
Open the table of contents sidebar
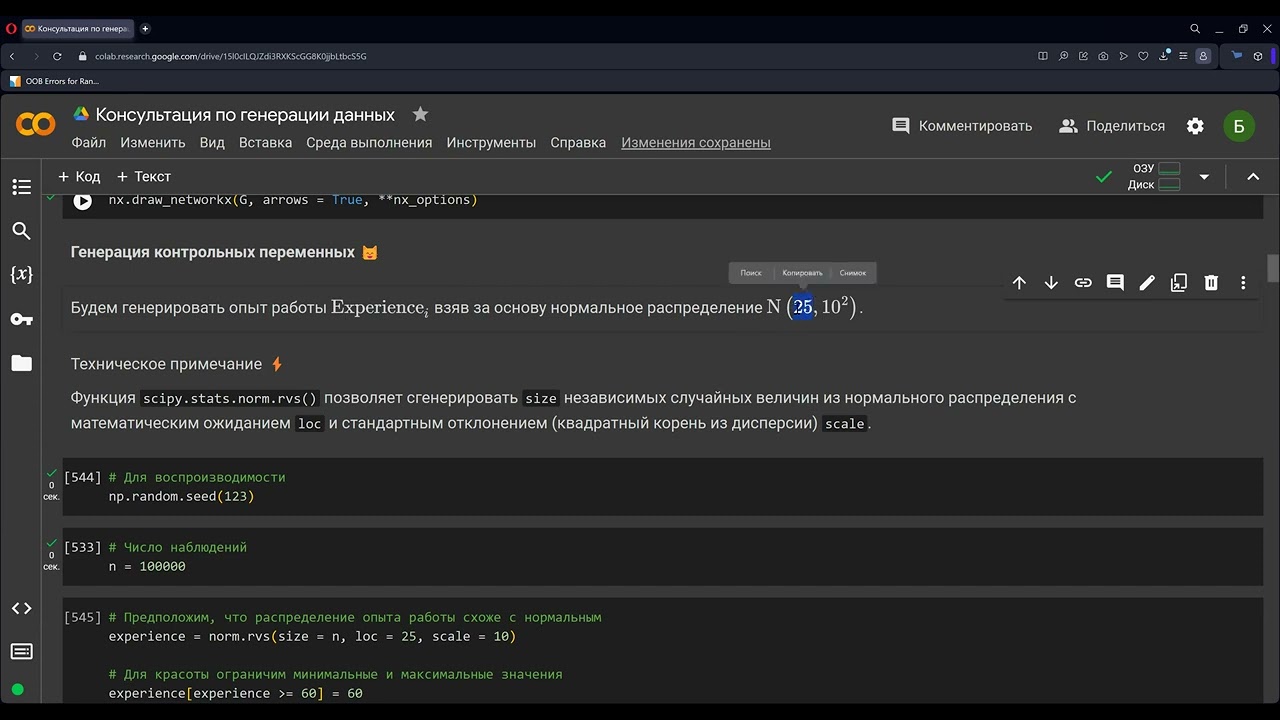pyautogui.click(x=21, y=187)
